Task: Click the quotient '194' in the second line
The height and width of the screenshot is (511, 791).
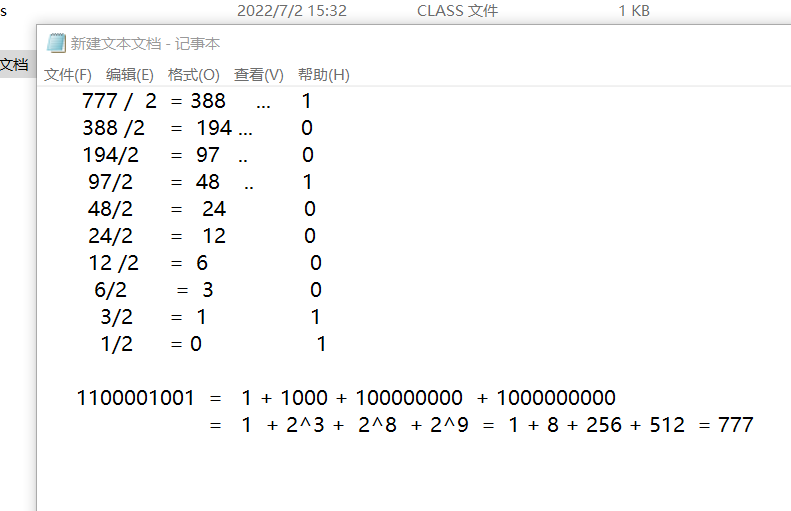Action: click(214, 128)
